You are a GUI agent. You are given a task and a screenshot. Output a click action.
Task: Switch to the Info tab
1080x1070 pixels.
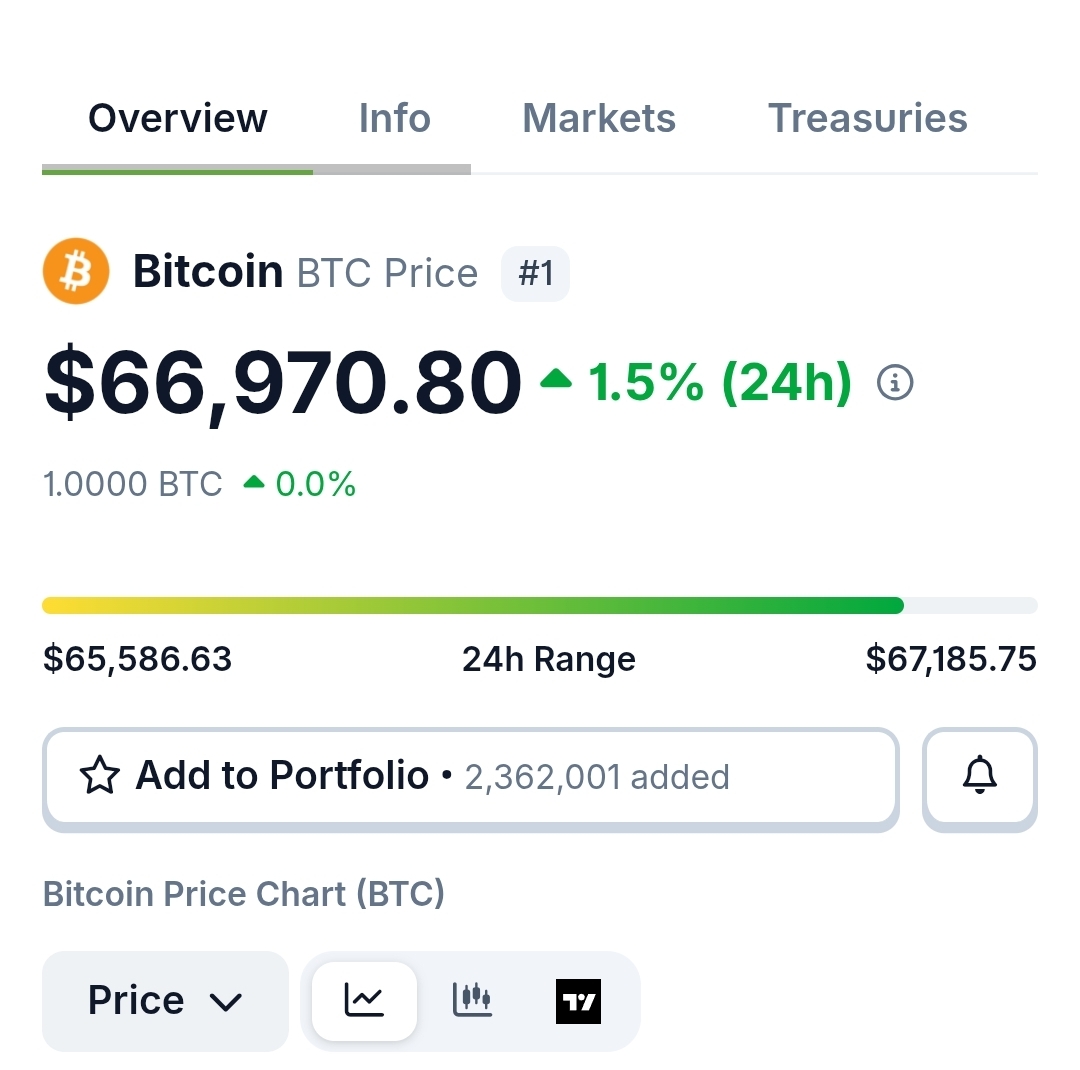click(394, 118)
